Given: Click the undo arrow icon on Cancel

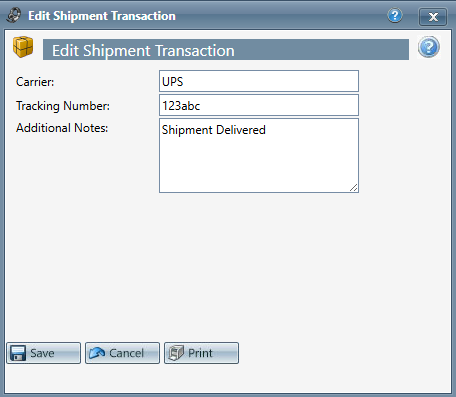Looking at the screenshot, I should (x=97, y=353).
